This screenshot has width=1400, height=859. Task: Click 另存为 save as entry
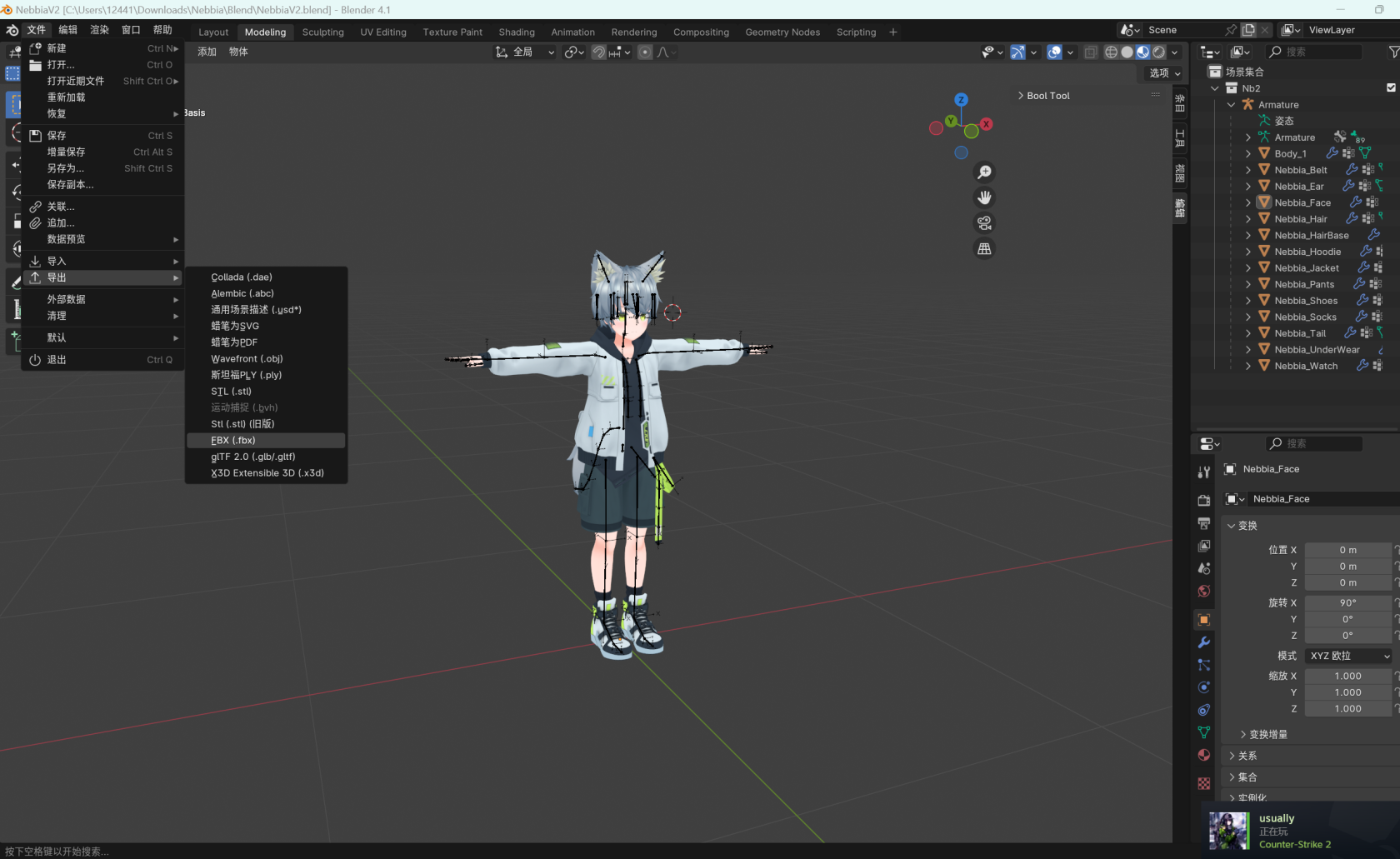[x=102, y=168]
